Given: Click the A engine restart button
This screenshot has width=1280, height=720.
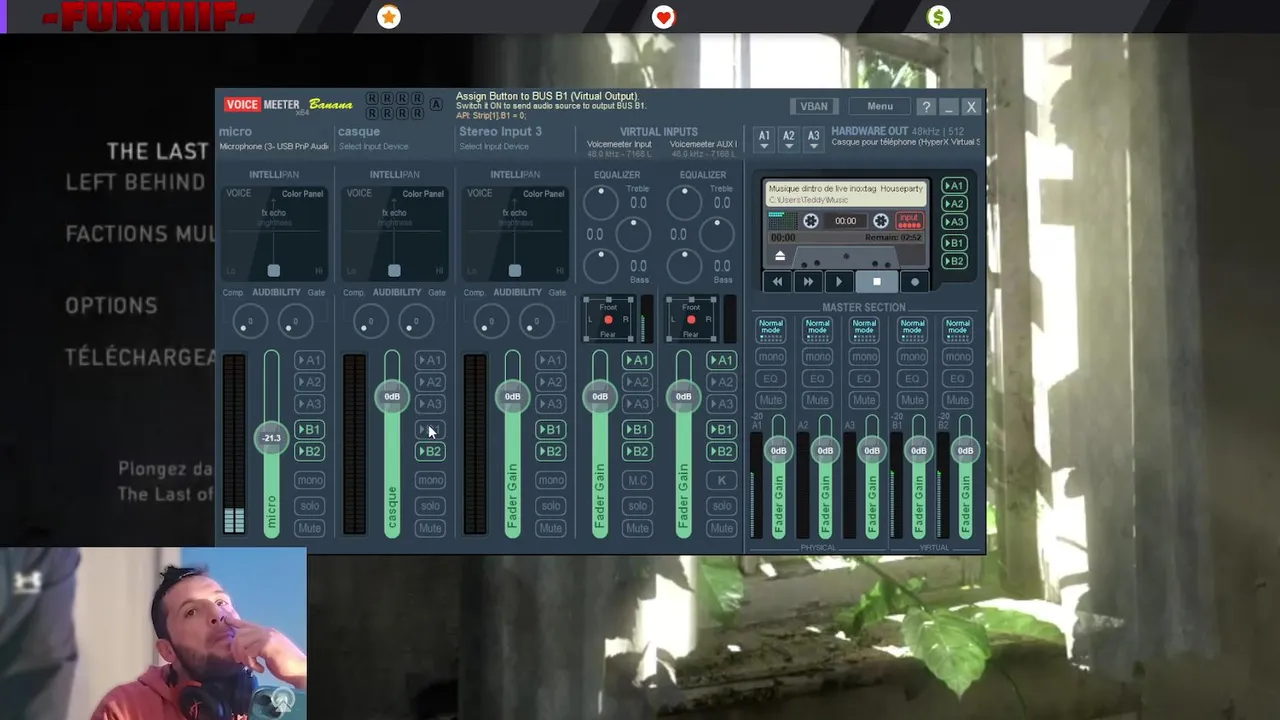Looking at the screenshot, I should (436, 104).
